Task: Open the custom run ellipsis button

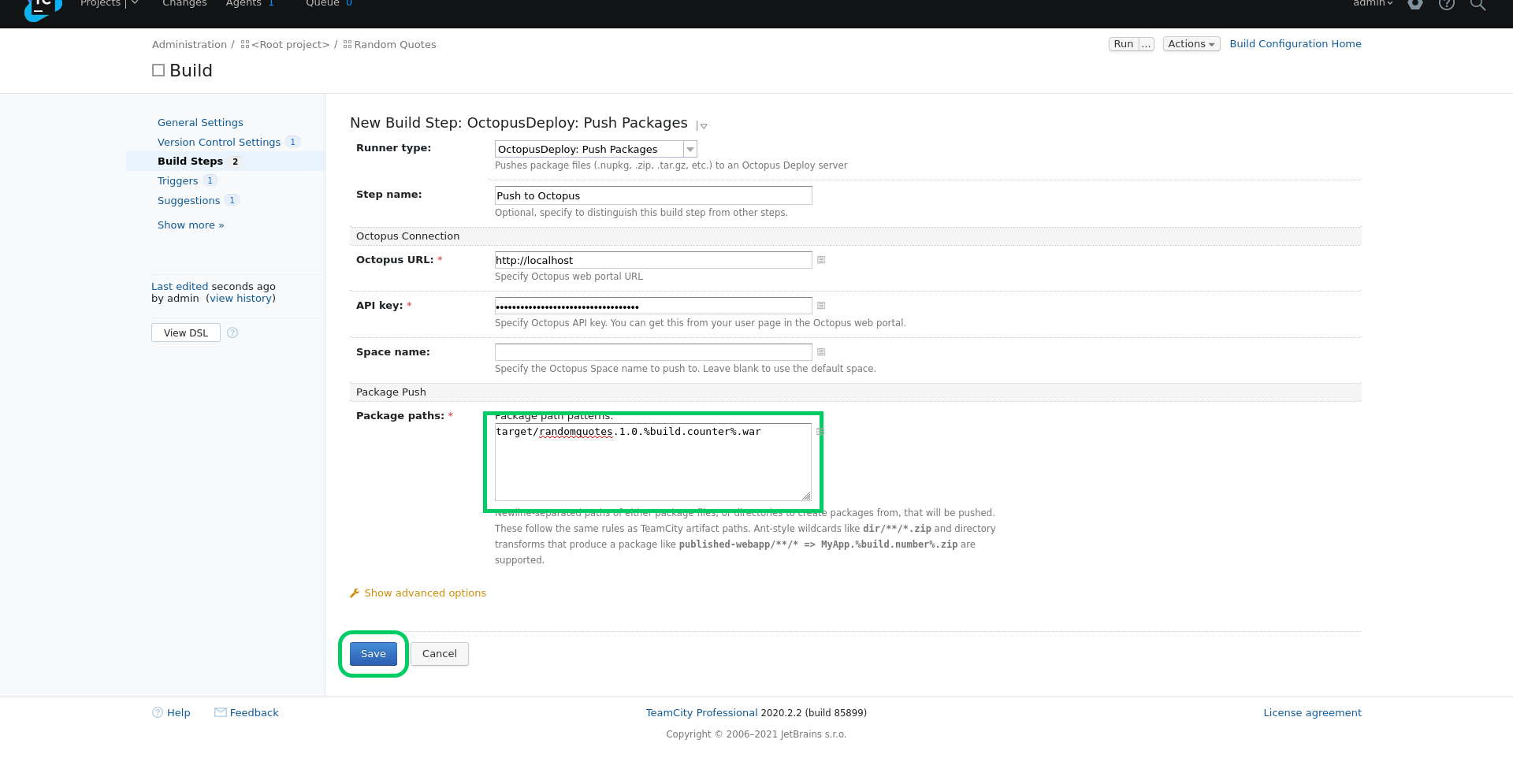Action: click(x=1147, y=44)
